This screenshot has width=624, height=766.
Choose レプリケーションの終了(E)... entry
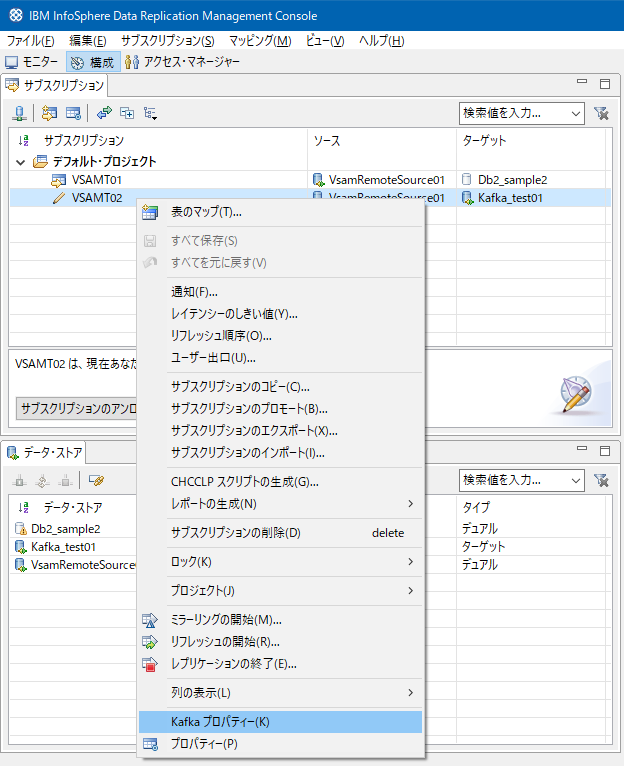[x=280, y=663]
